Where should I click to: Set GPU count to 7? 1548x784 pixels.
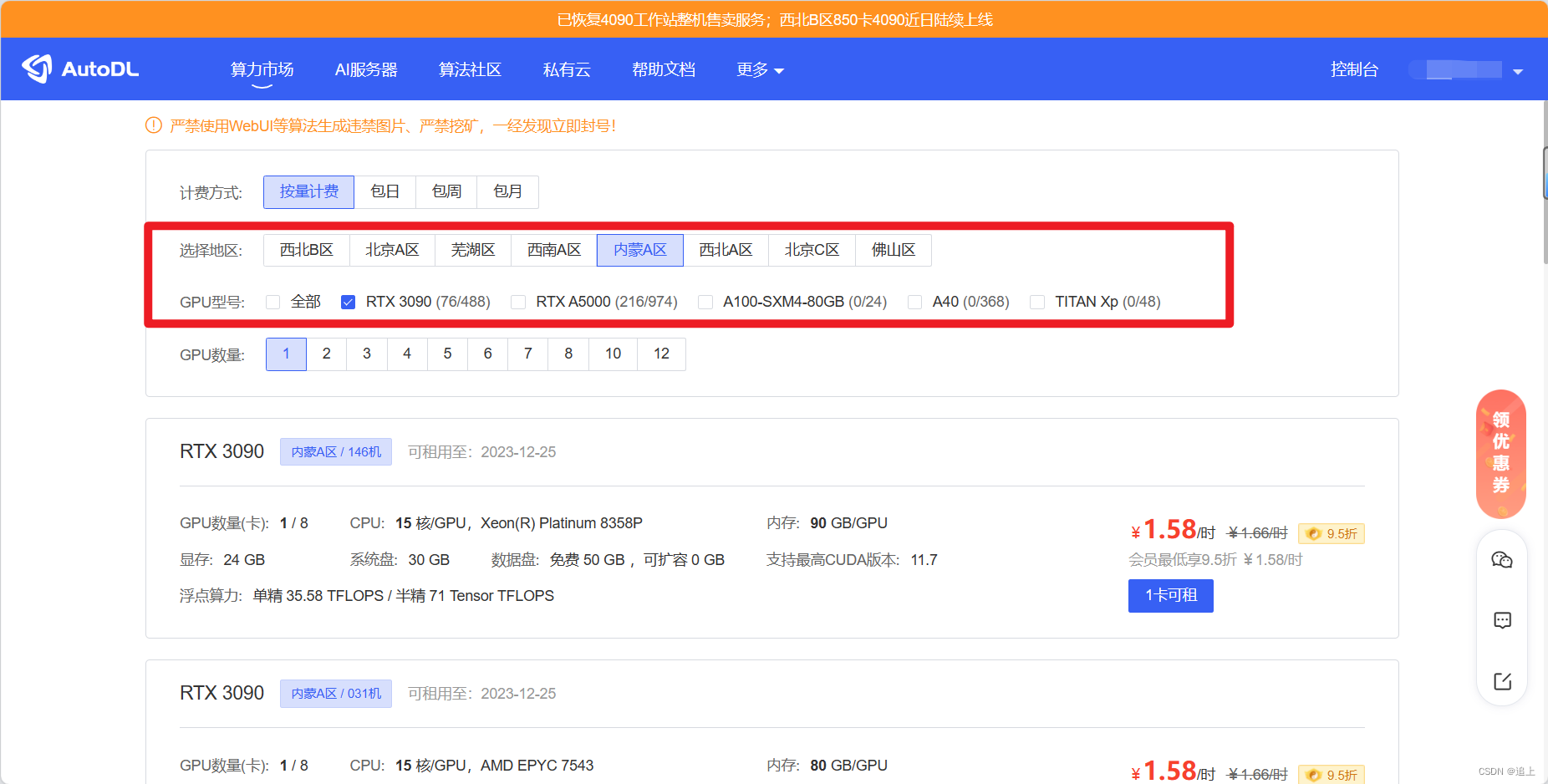click(x=528, y=354)
